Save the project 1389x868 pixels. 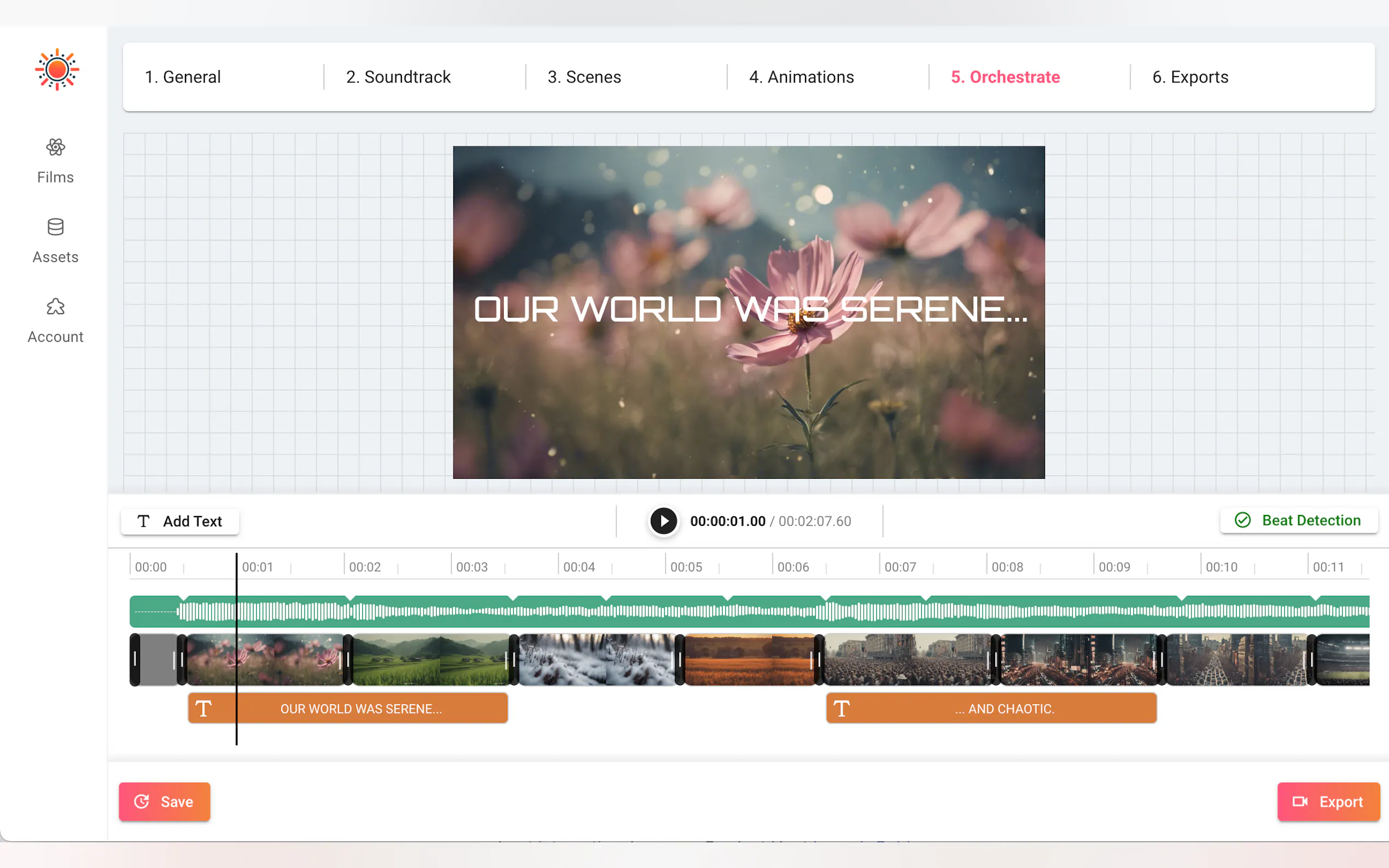(164, 801)
